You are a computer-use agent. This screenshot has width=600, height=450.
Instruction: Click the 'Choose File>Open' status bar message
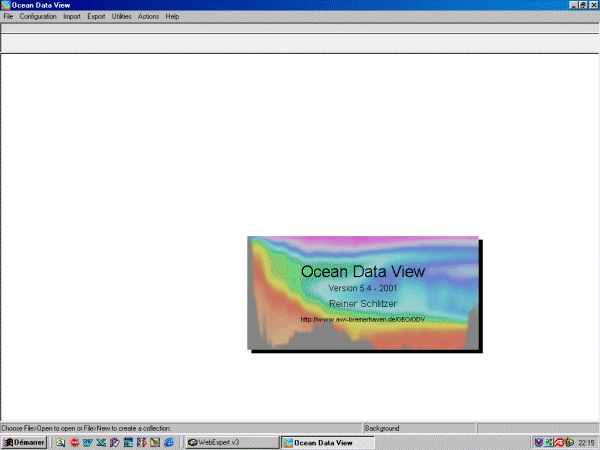86,428
